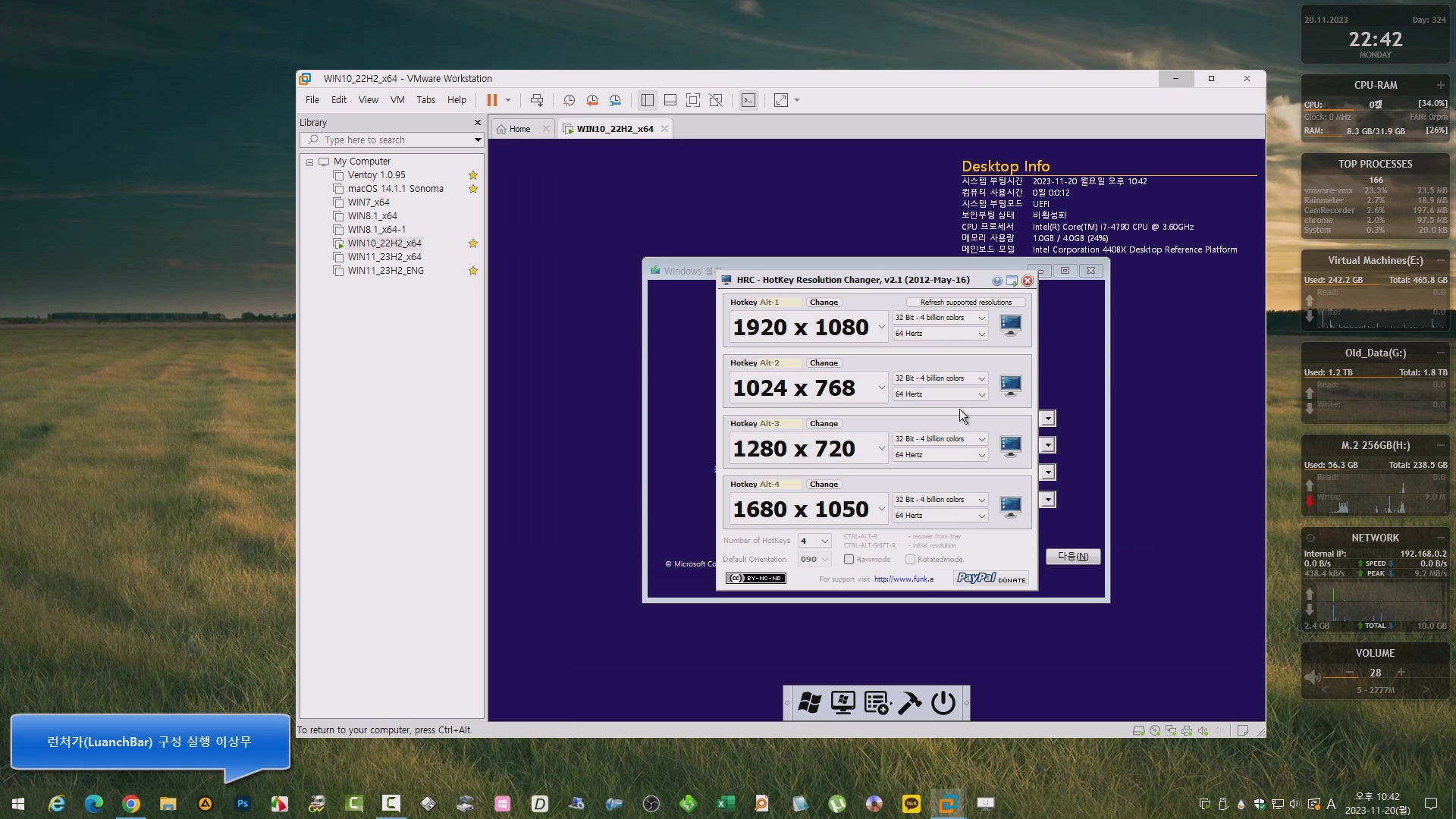This screenshot has width=1456, height=819.
Task: Open the View menu
Action: [x=369, y=100]
